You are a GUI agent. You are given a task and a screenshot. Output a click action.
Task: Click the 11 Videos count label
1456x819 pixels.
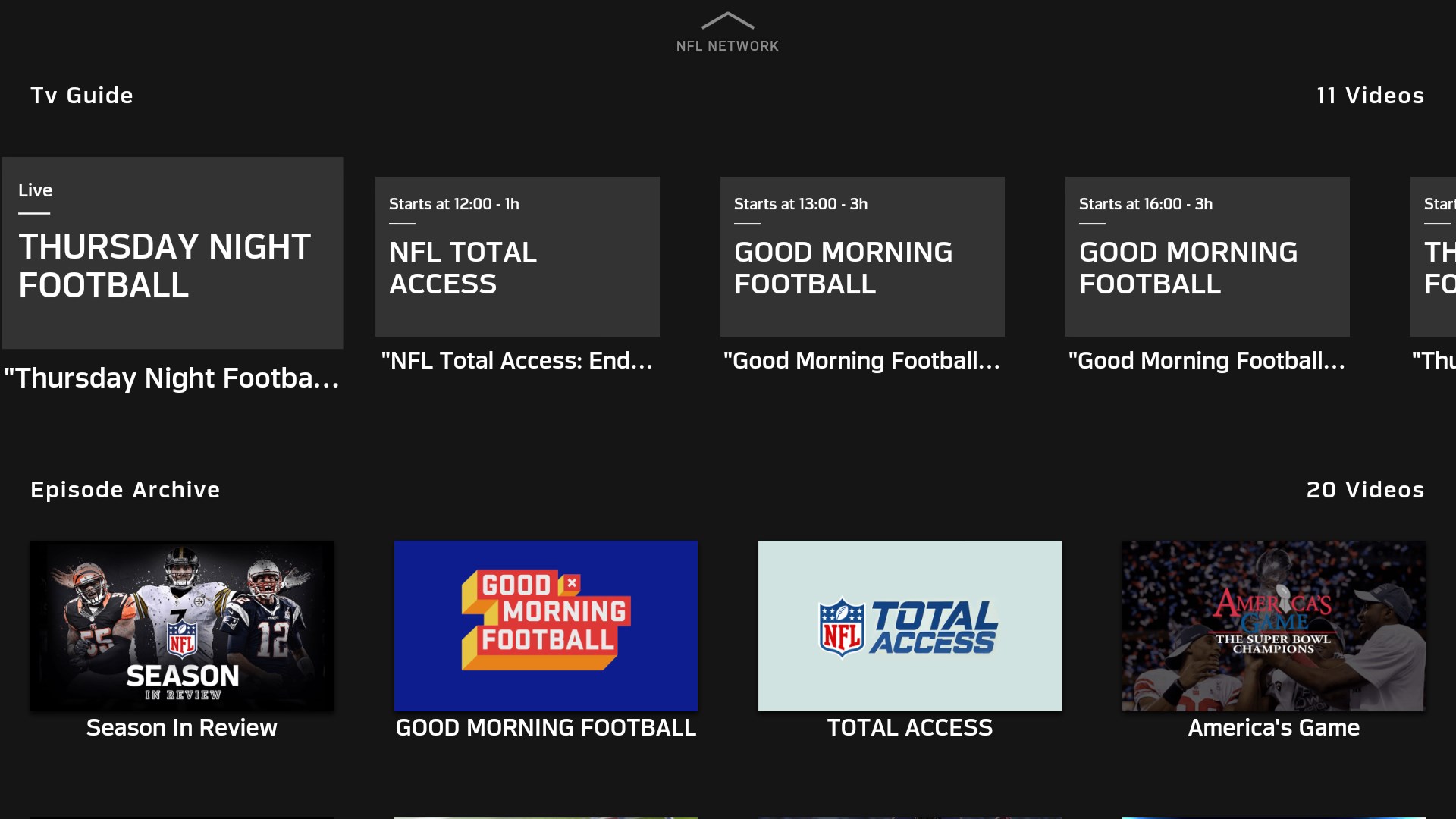click(x=1370, y=96)
